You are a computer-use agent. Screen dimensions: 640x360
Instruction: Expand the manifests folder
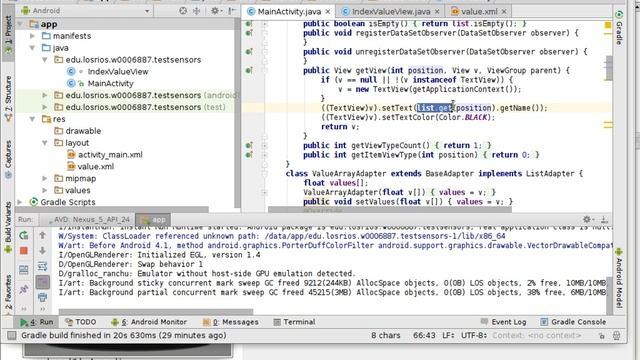click(32, 36)
